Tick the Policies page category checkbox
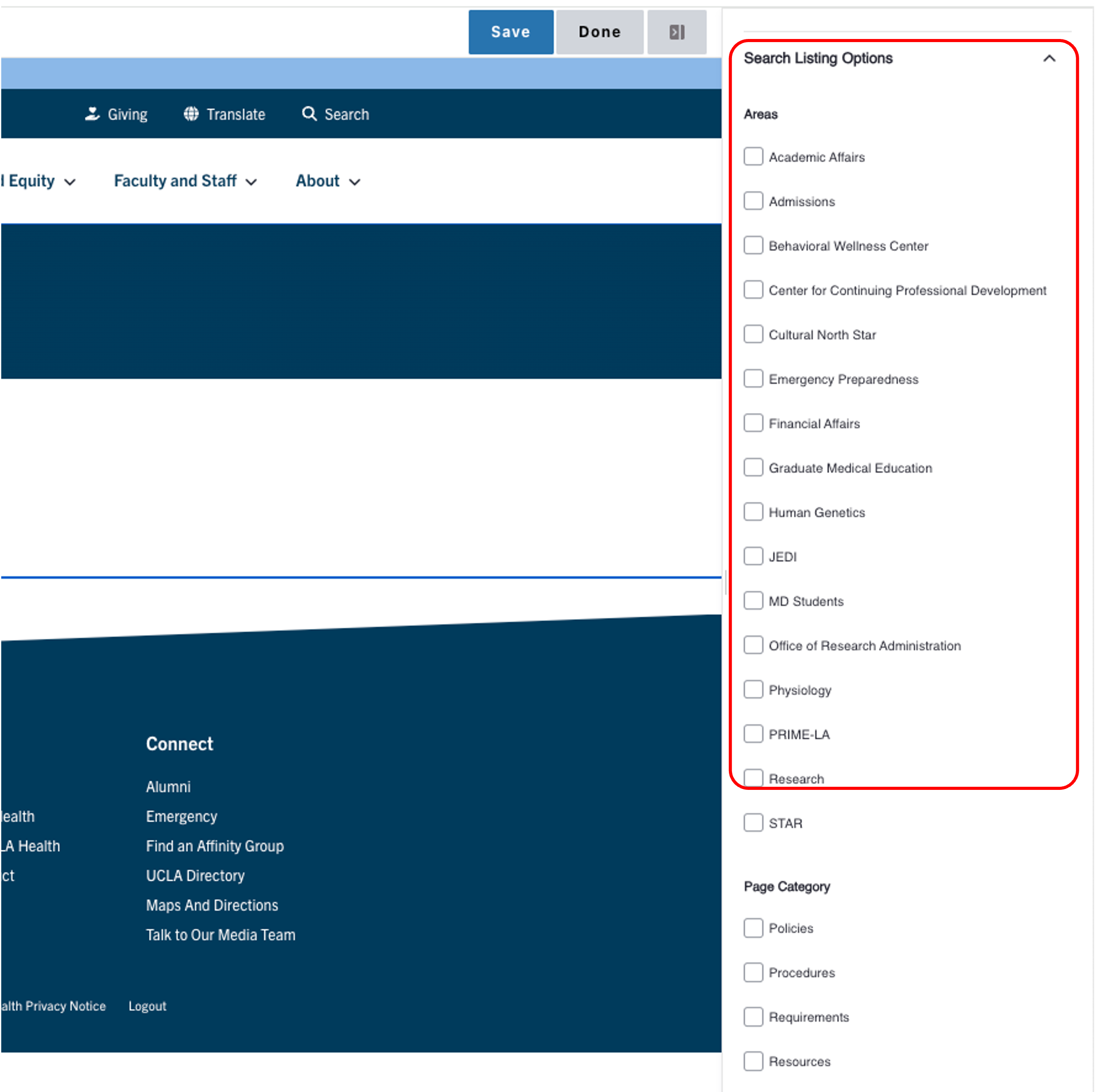The width and height of the screenshot is (1096, 1092). (x=753, y=928)
